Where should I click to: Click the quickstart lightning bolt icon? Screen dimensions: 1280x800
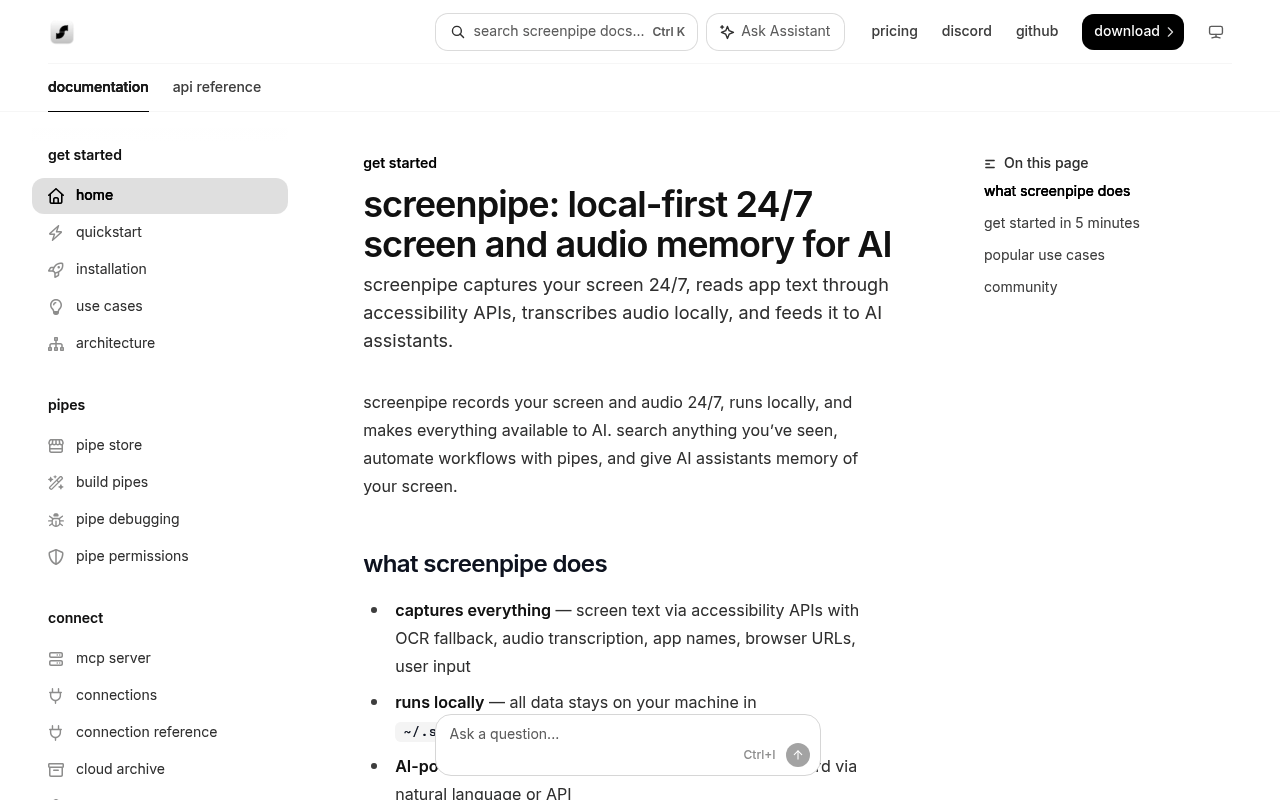click(x=56, y=233)
